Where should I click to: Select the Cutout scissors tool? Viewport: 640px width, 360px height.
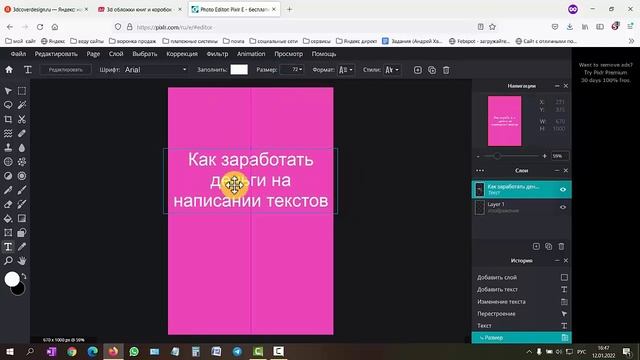pyautogui.click(x=22, y=119)
